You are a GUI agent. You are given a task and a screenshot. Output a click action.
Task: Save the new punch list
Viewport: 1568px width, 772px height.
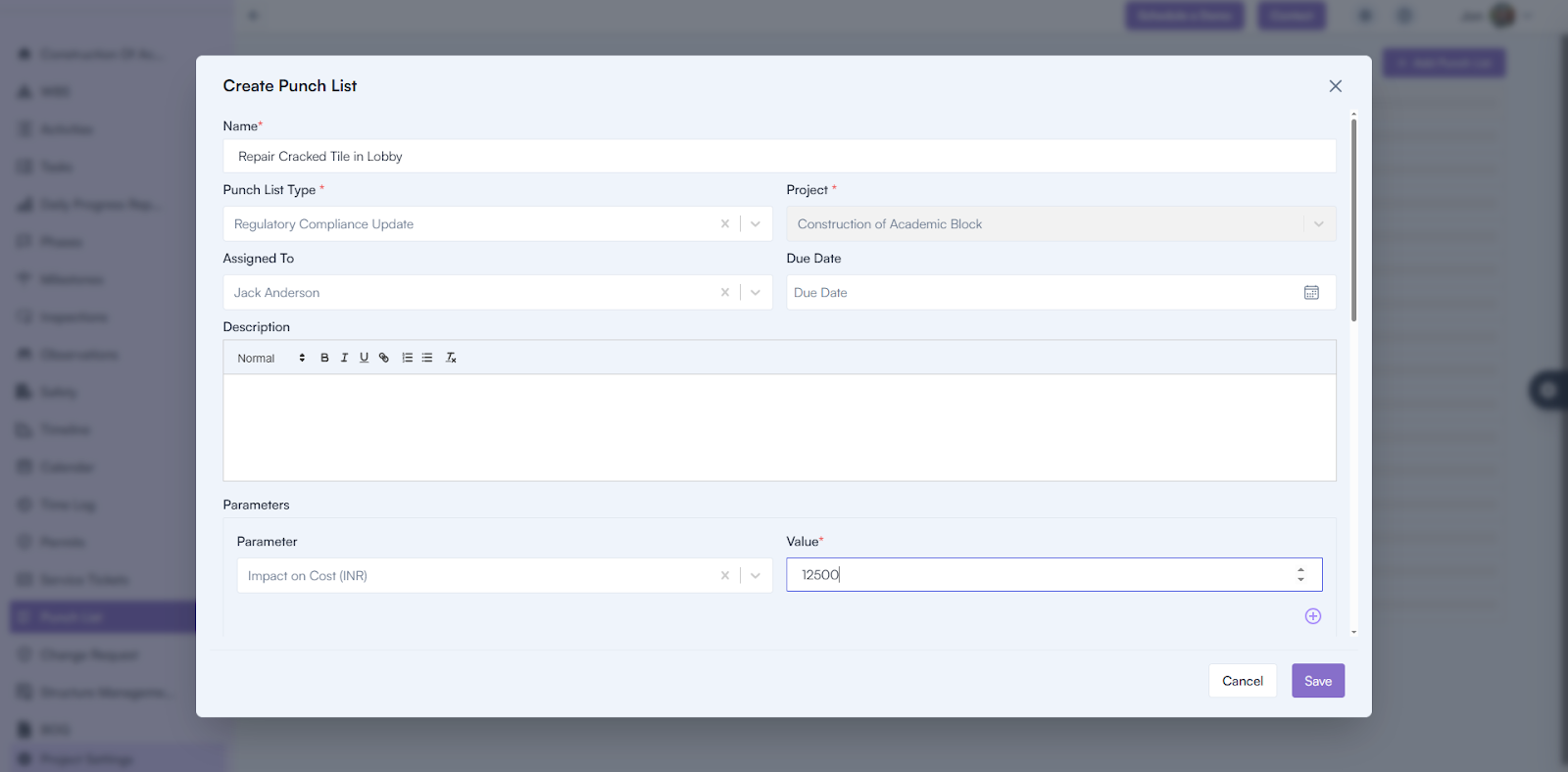(1317, 681)
